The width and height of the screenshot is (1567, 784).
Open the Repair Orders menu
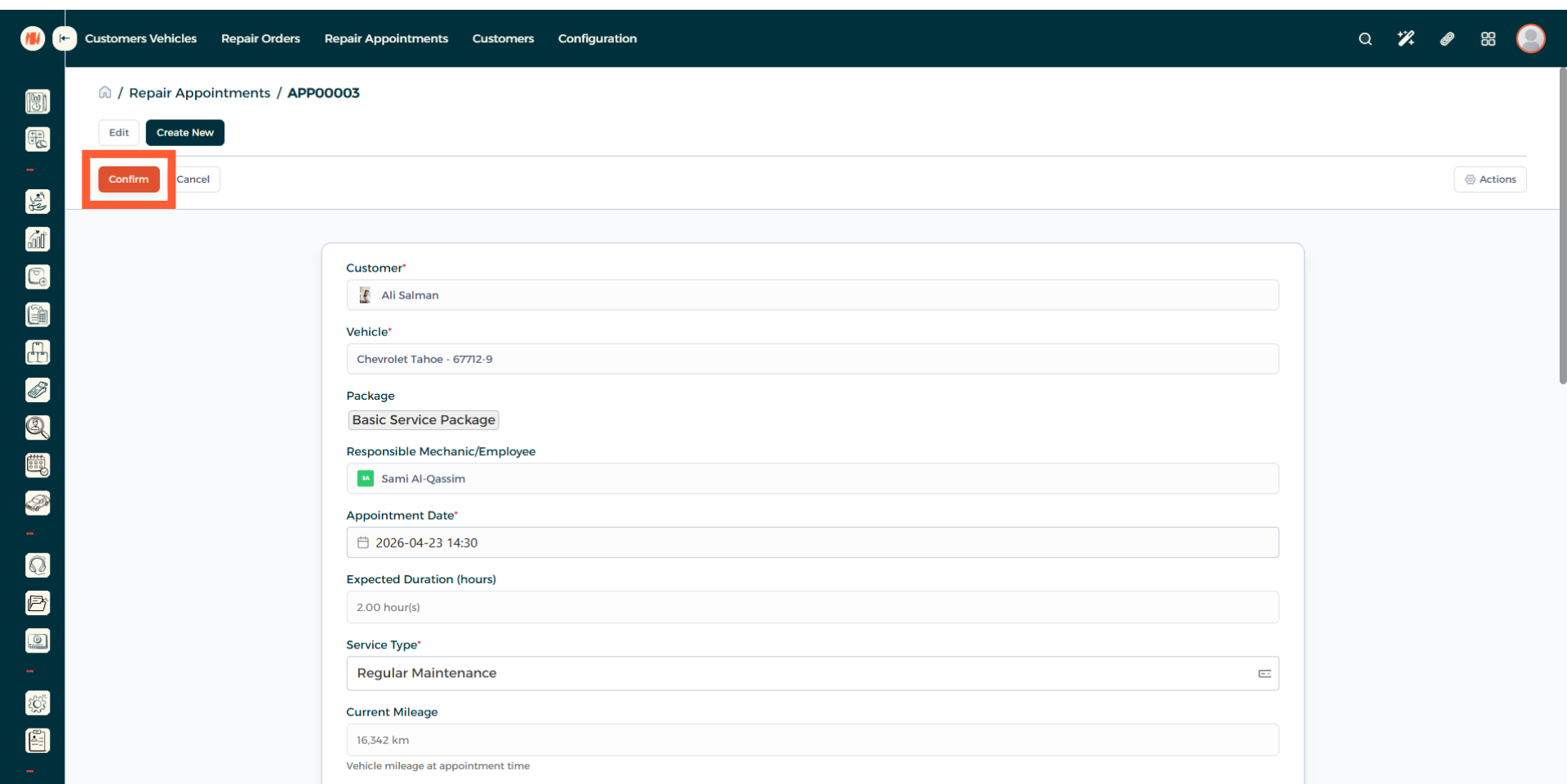tap(260, 38)
